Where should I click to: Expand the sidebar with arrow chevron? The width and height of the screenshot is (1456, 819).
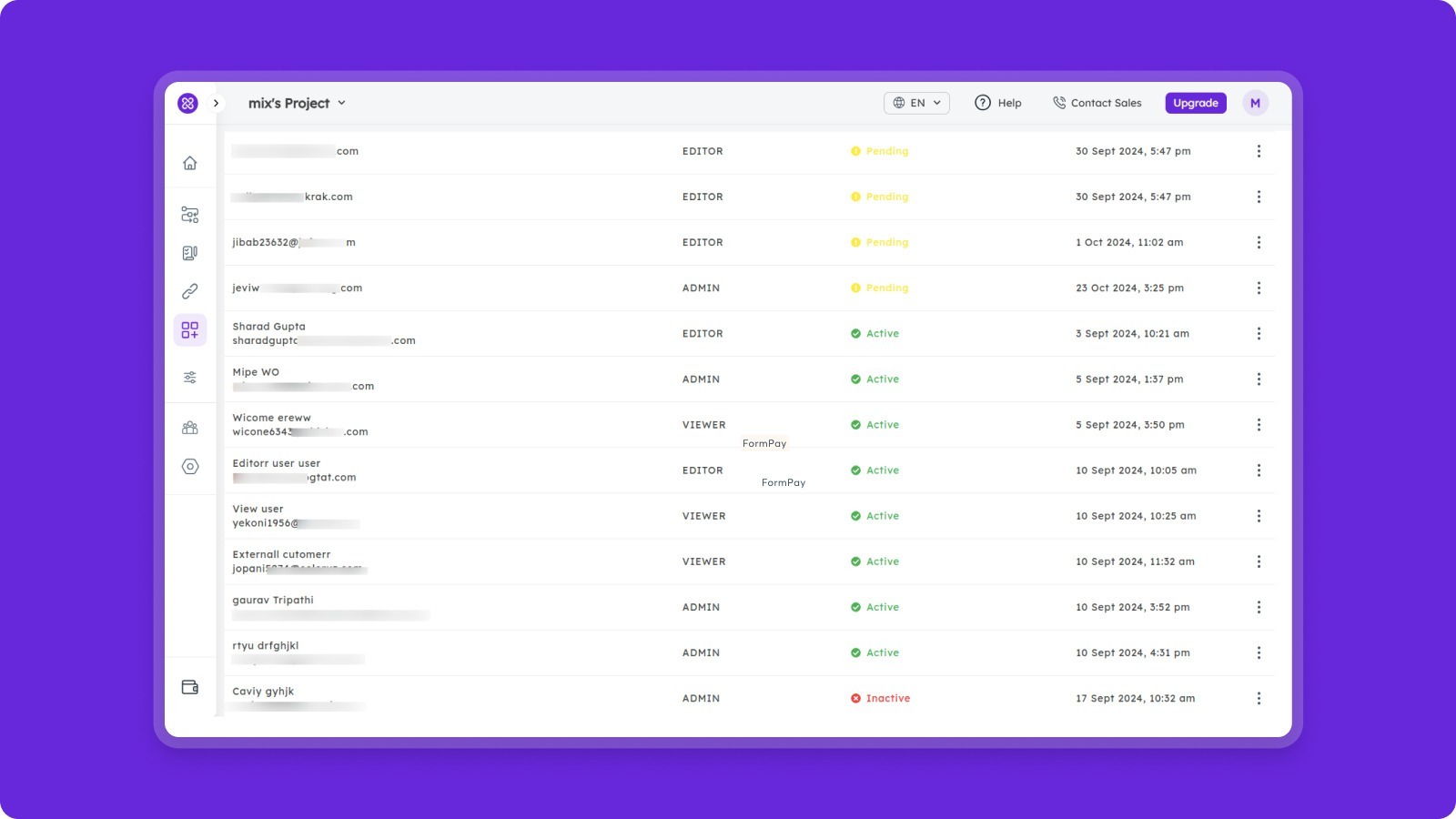tap(216, 103)
